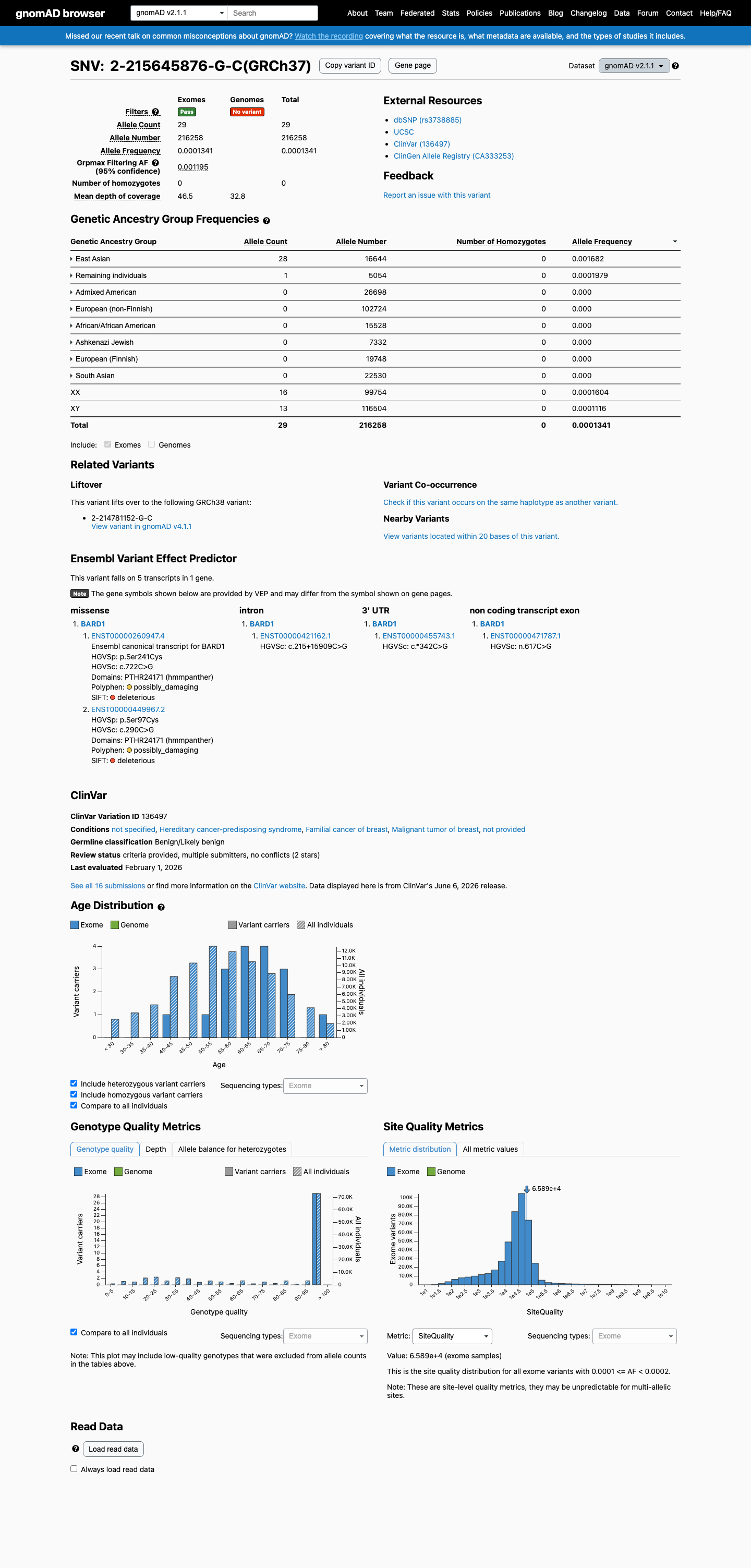Click the variant Search input field

tap(273, 13)
